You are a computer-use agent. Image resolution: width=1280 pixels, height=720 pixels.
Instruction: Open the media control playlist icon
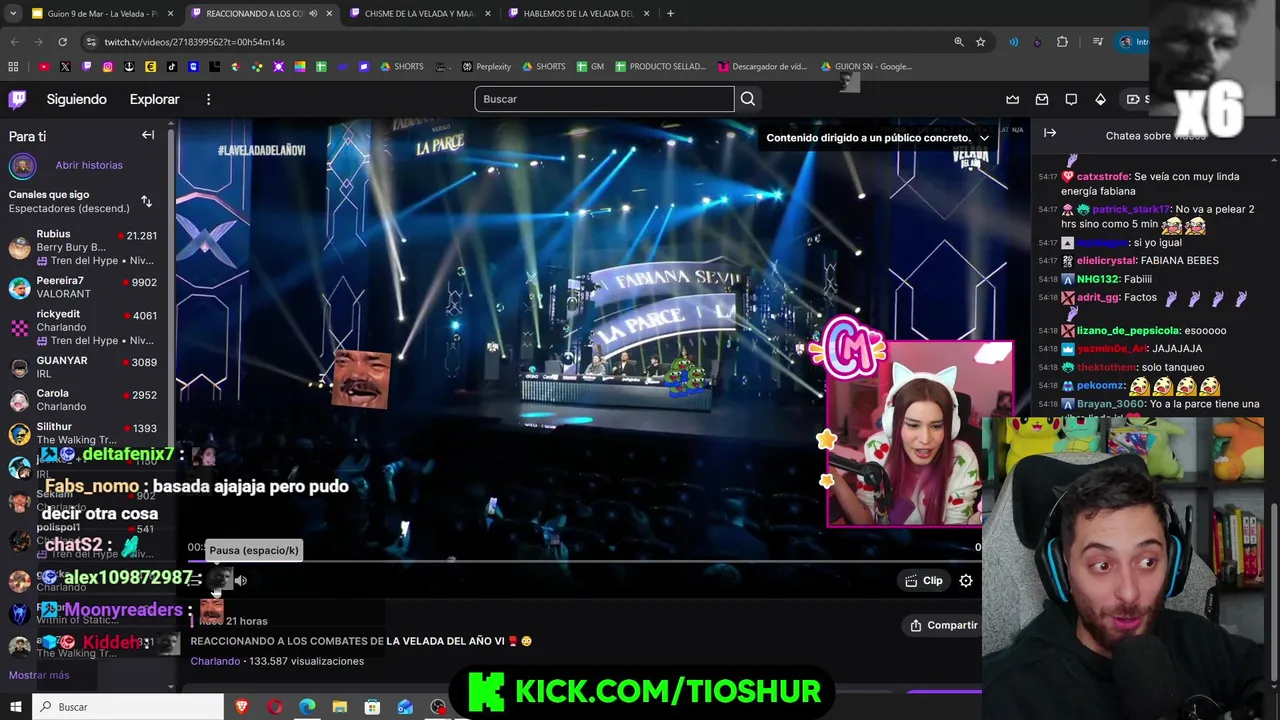tap(1098, 42)
